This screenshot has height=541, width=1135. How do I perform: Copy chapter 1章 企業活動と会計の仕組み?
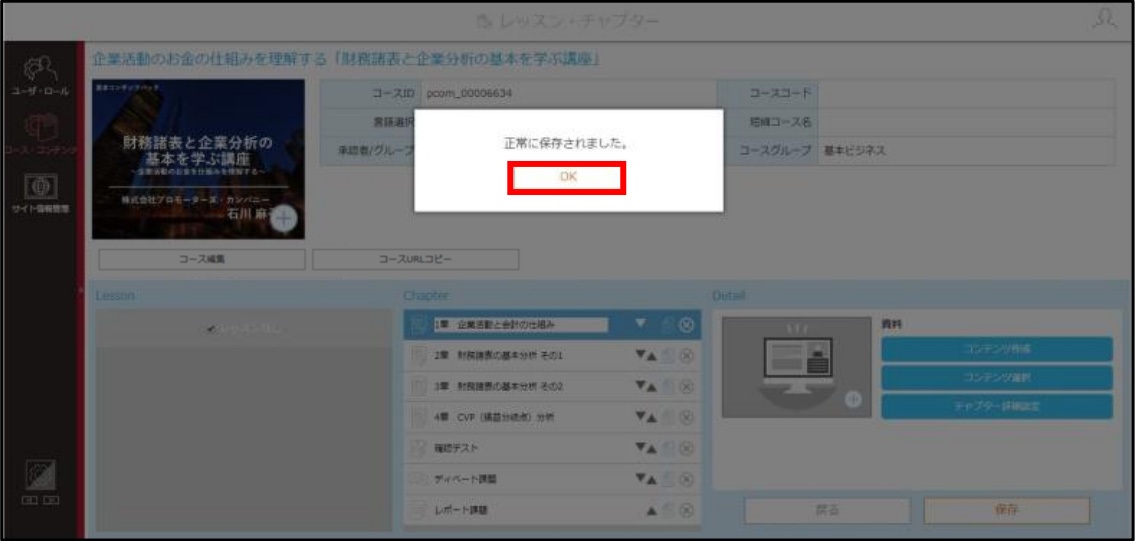pyautogui.click(x=669, y=326)
